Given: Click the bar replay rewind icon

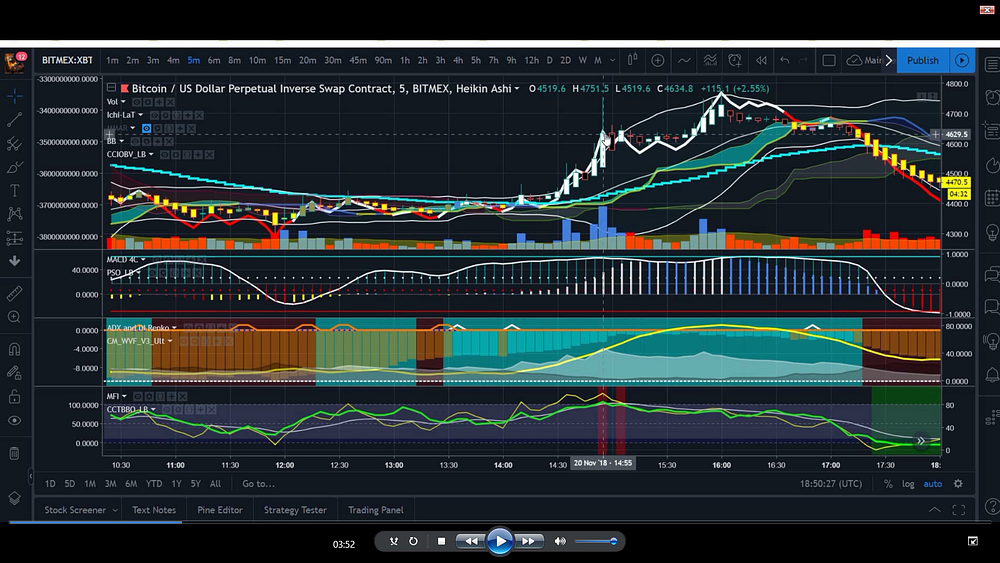Looking at the screenshot, I should 762,60.
